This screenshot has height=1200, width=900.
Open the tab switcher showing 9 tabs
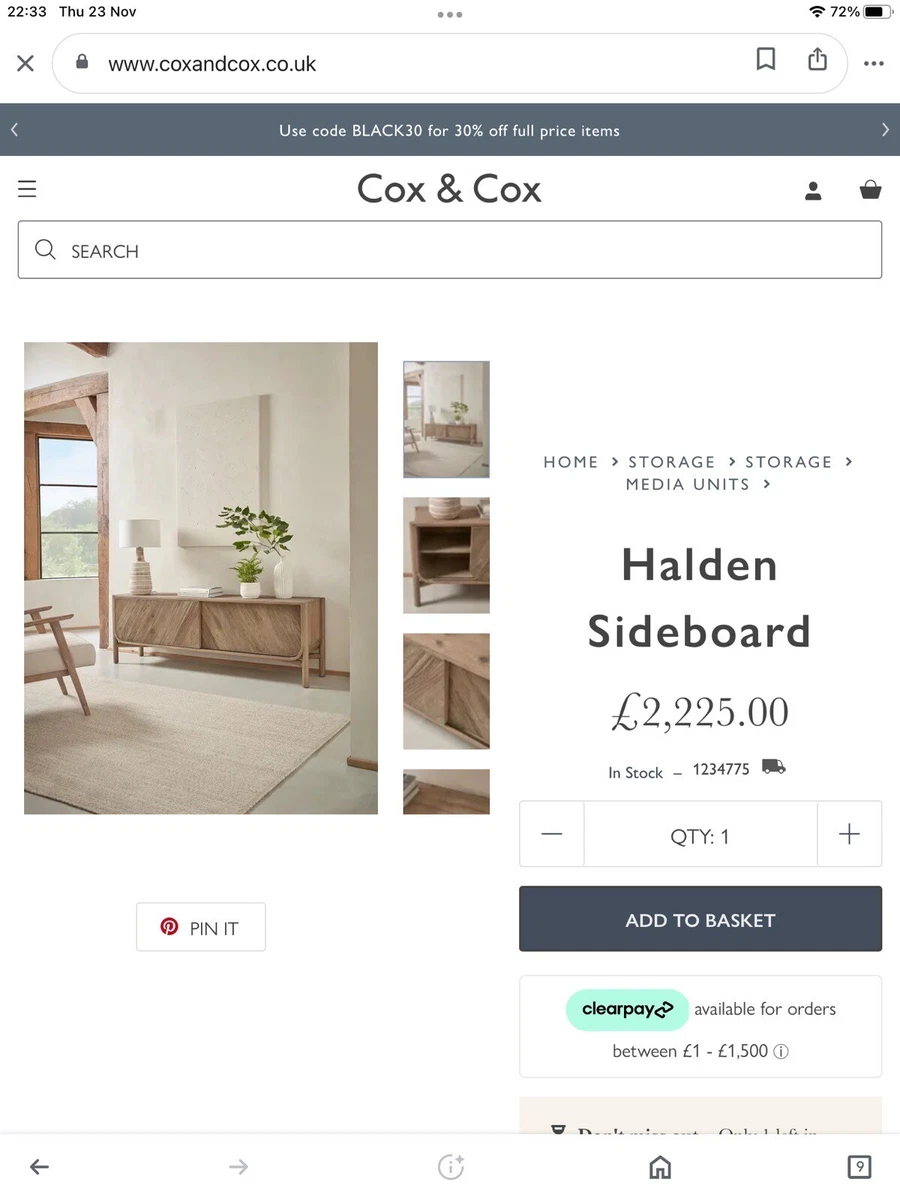pyautogui.click(x=858, y=1166)
